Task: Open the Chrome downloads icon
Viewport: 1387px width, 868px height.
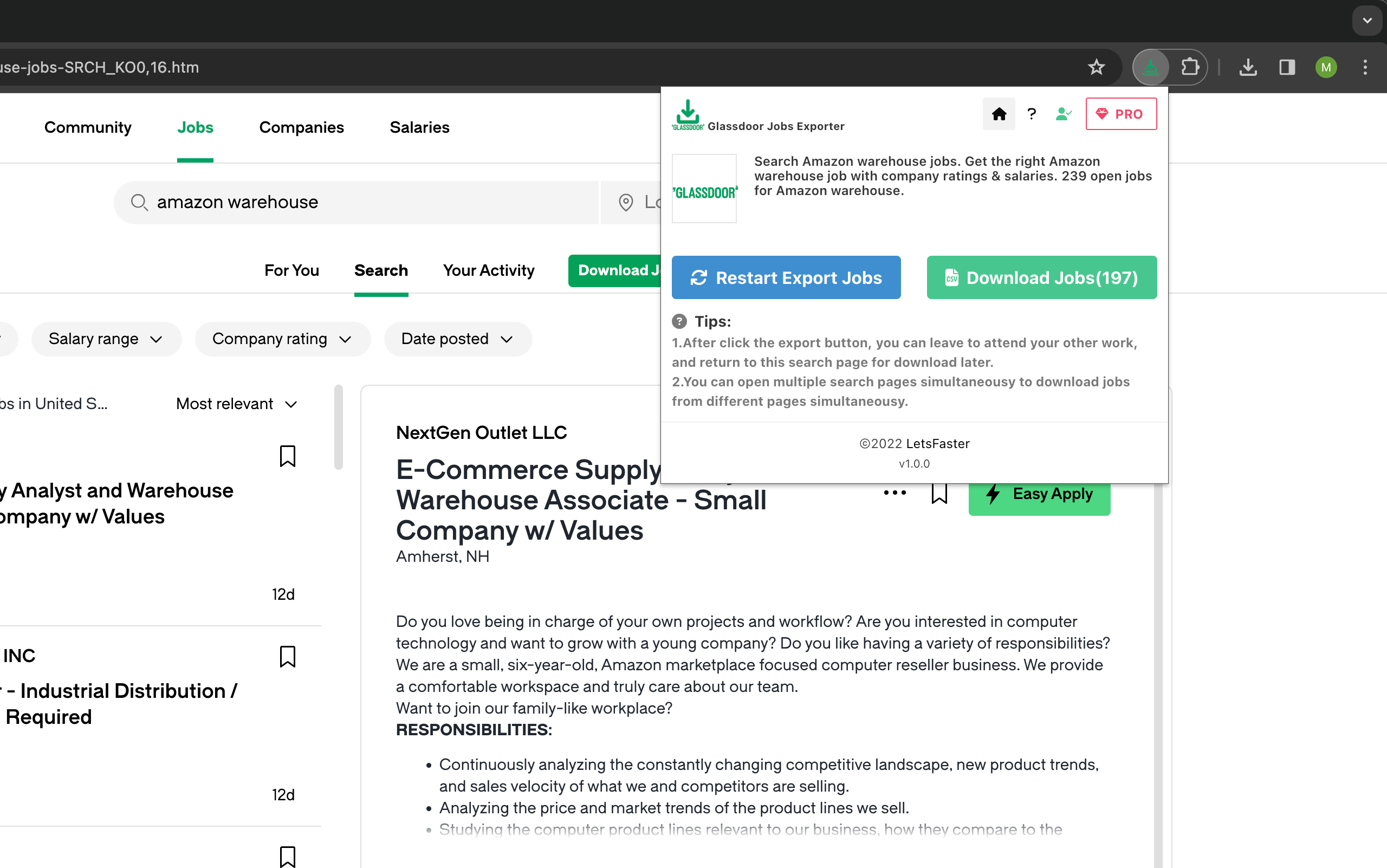Action: (1248, 67)
